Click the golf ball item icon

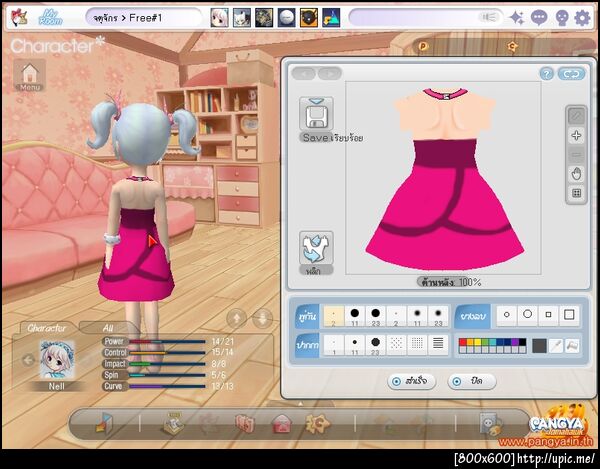(x=286, y=18)
